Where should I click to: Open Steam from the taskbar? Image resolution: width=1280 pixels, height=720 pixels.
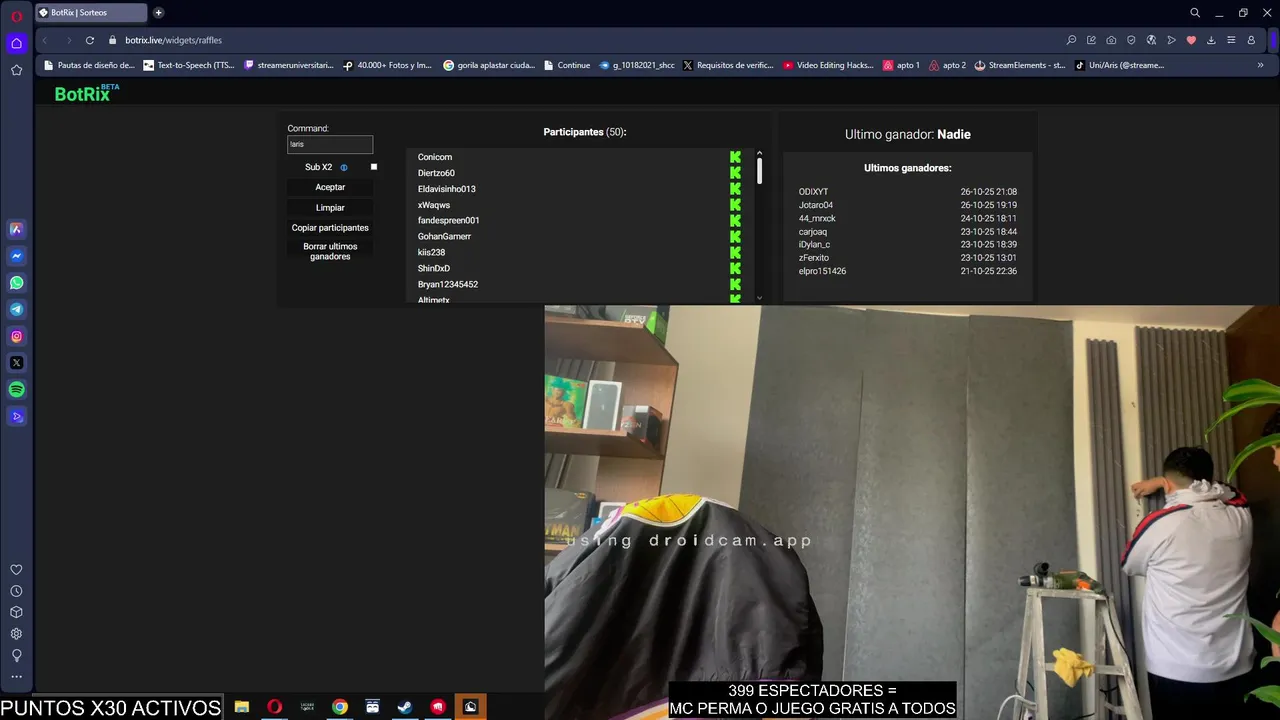pos(405,707)
